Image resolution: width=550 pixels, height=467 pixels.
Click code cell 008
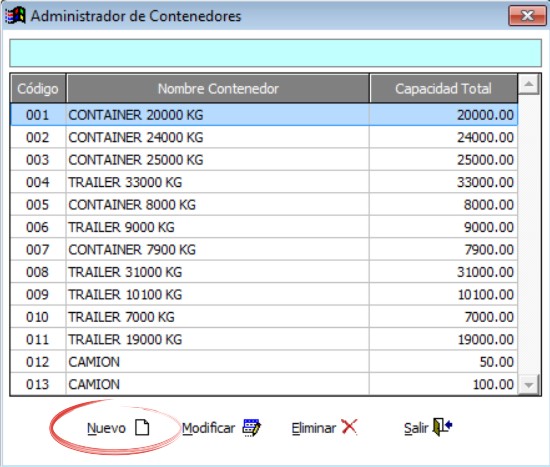[x=38, y=272]
